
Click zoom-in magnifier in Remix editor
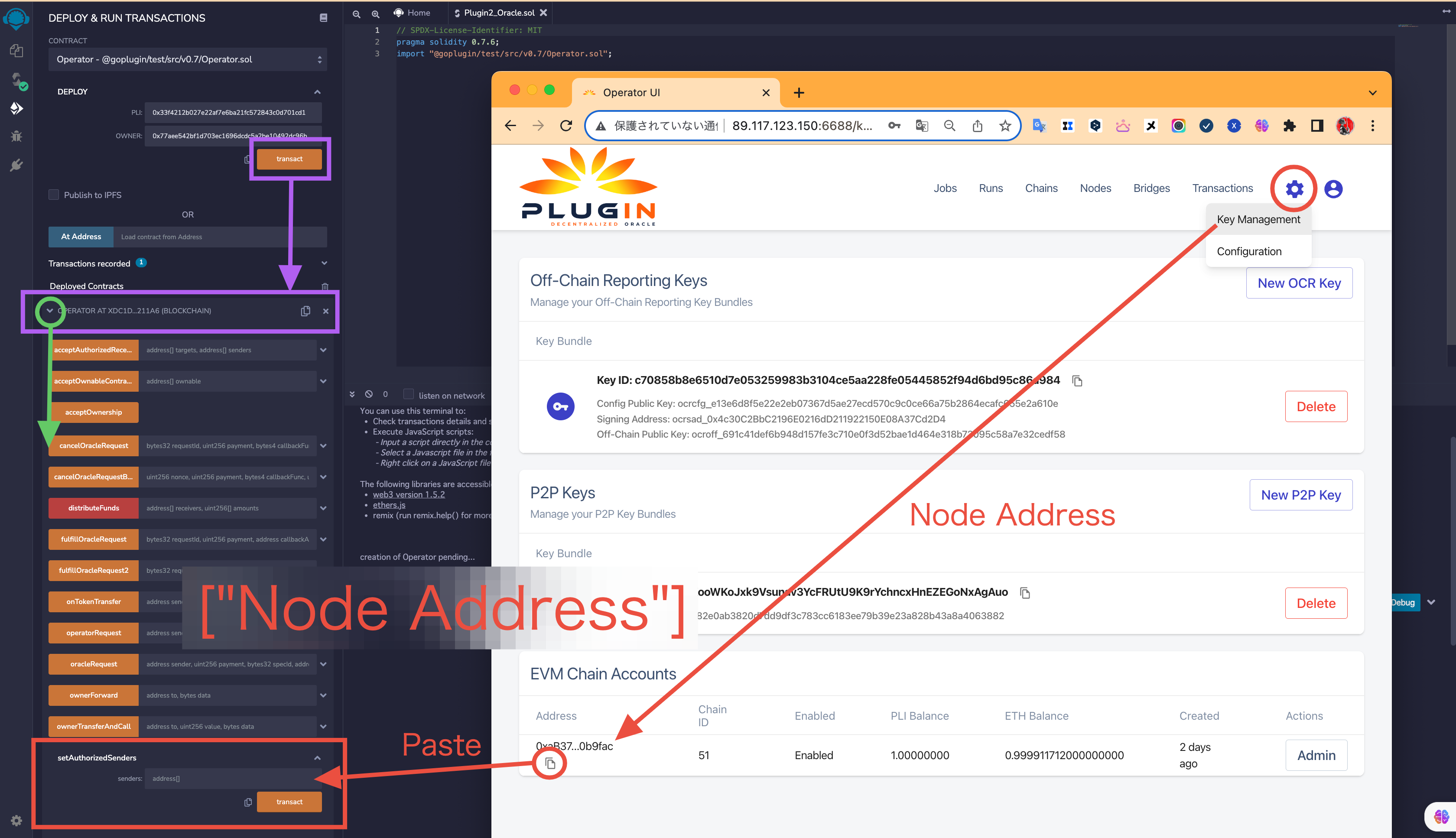[x=375, y=13]
